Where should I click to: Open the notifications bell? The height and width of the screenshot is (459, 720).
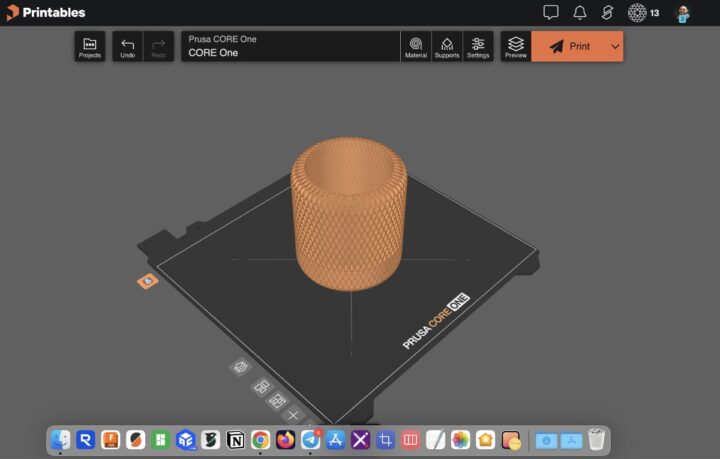(x=579, y=13)
